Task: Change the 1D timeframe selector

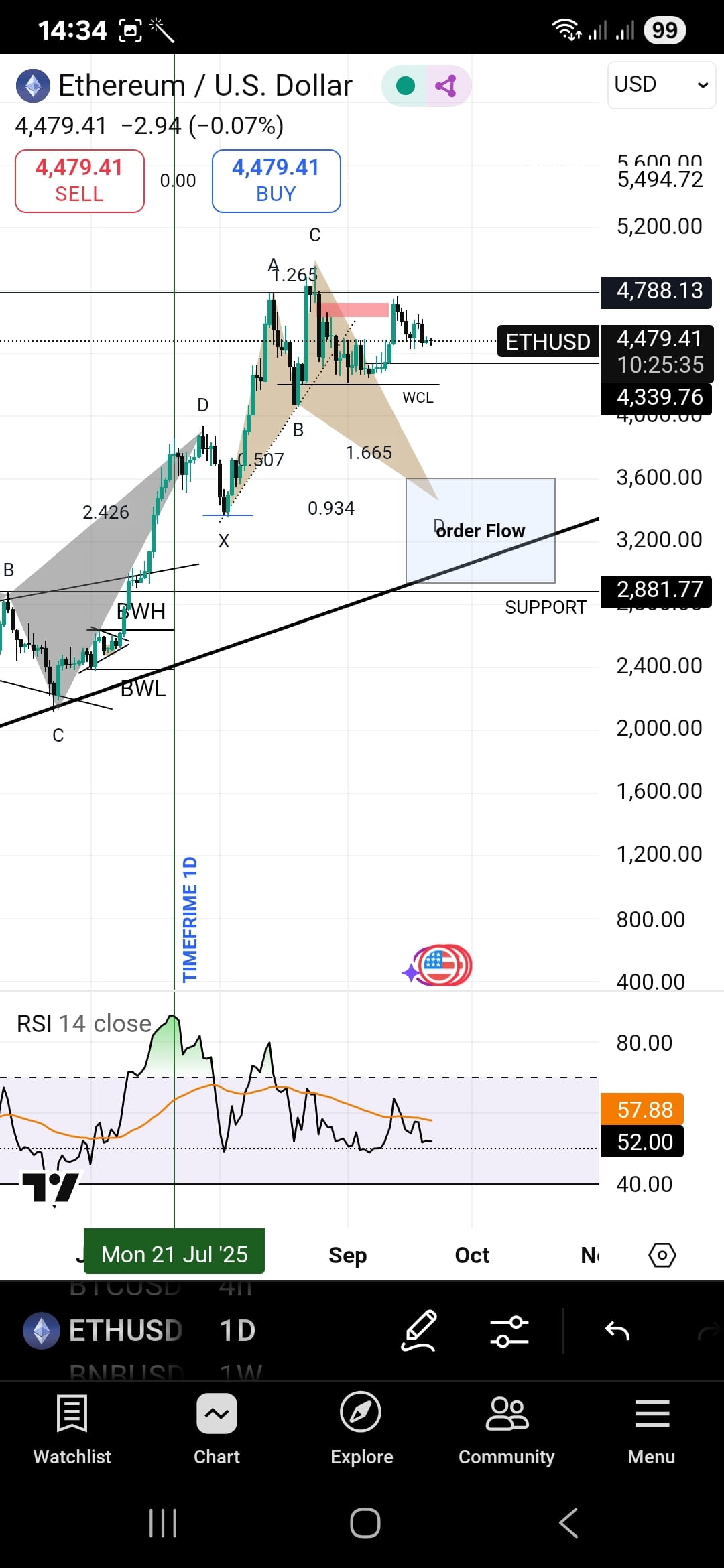Action: point(237,1330)
